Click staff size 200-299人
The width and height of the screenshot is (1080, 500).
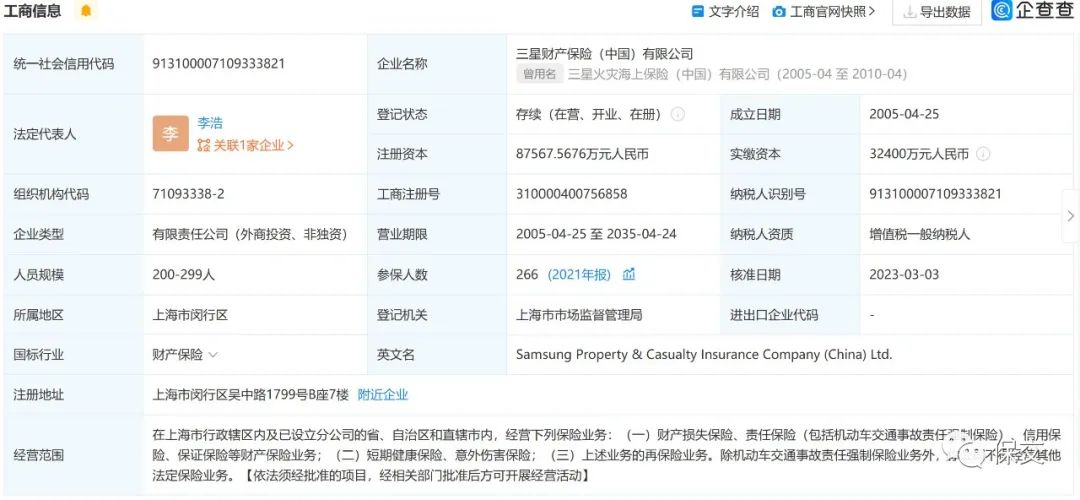[x=183, y=275]
